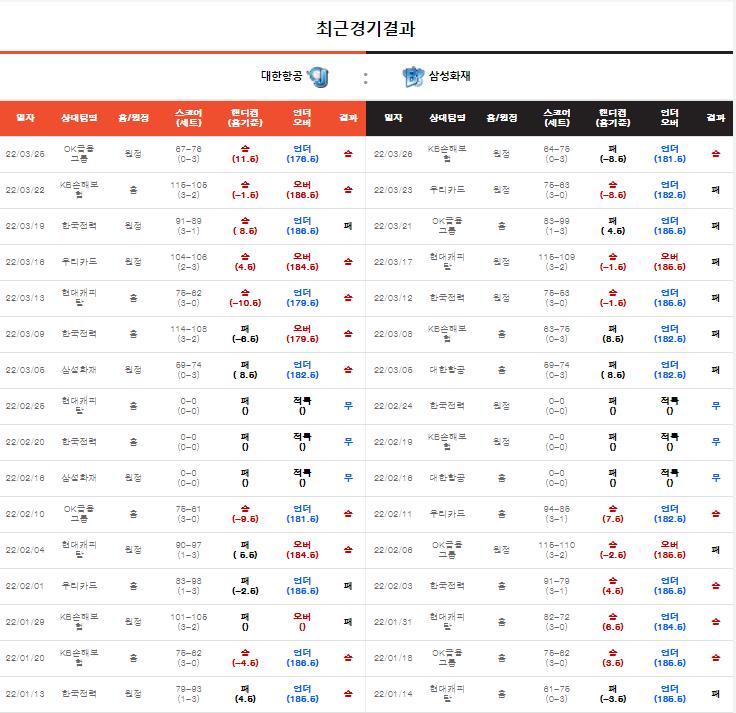Click 핸디캡(홈기준) header in the black table
Screen dimensions: 736x713
pyautogui.click(x=613, y=118)
